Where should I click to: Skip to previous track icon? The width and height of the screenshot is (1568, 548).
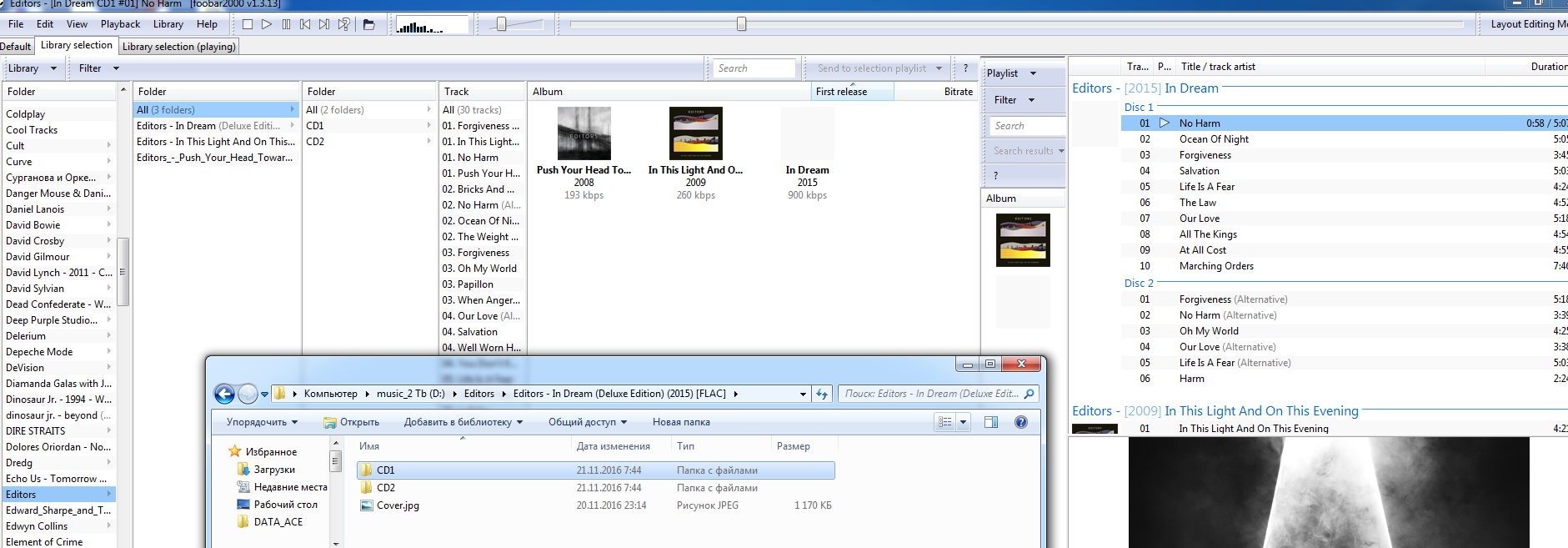[305, 24]
